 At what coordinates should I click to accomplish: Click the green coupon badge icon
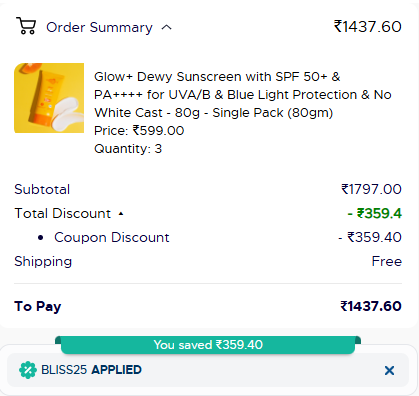[28, 370]
